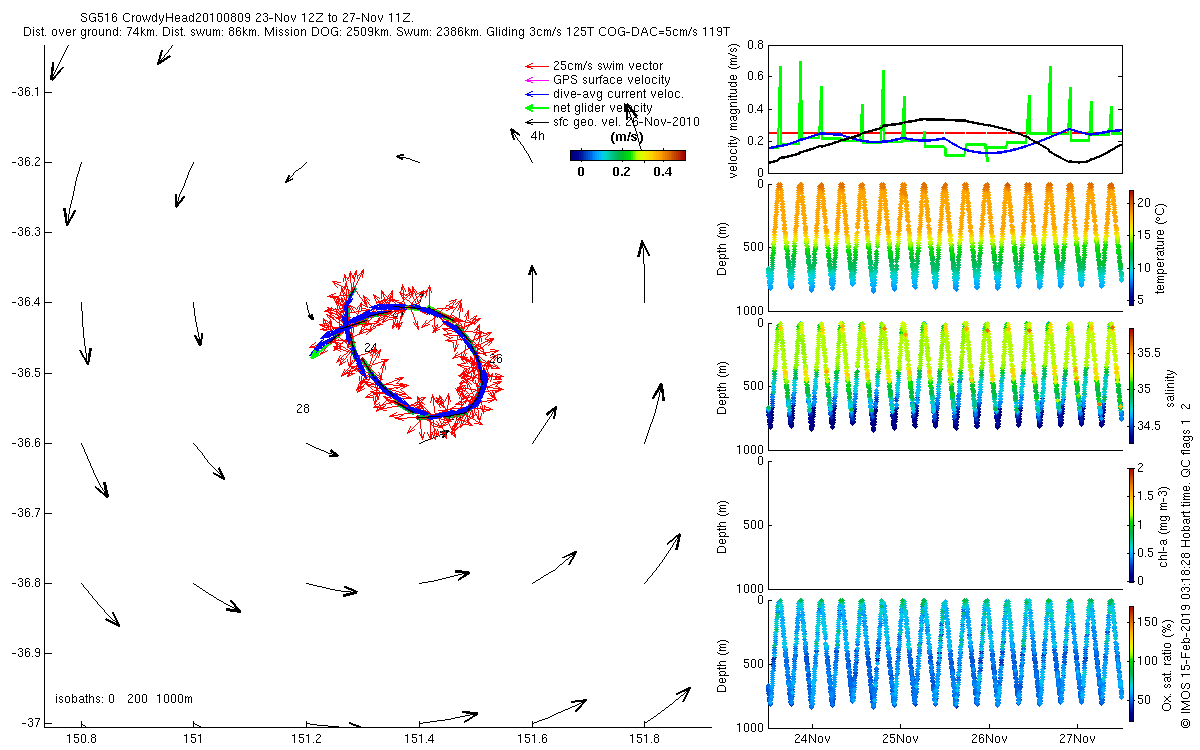Click the "(m/s)" label above the map colorbar
This screenshot has width=1200, height=750.
tap(627, 139)
